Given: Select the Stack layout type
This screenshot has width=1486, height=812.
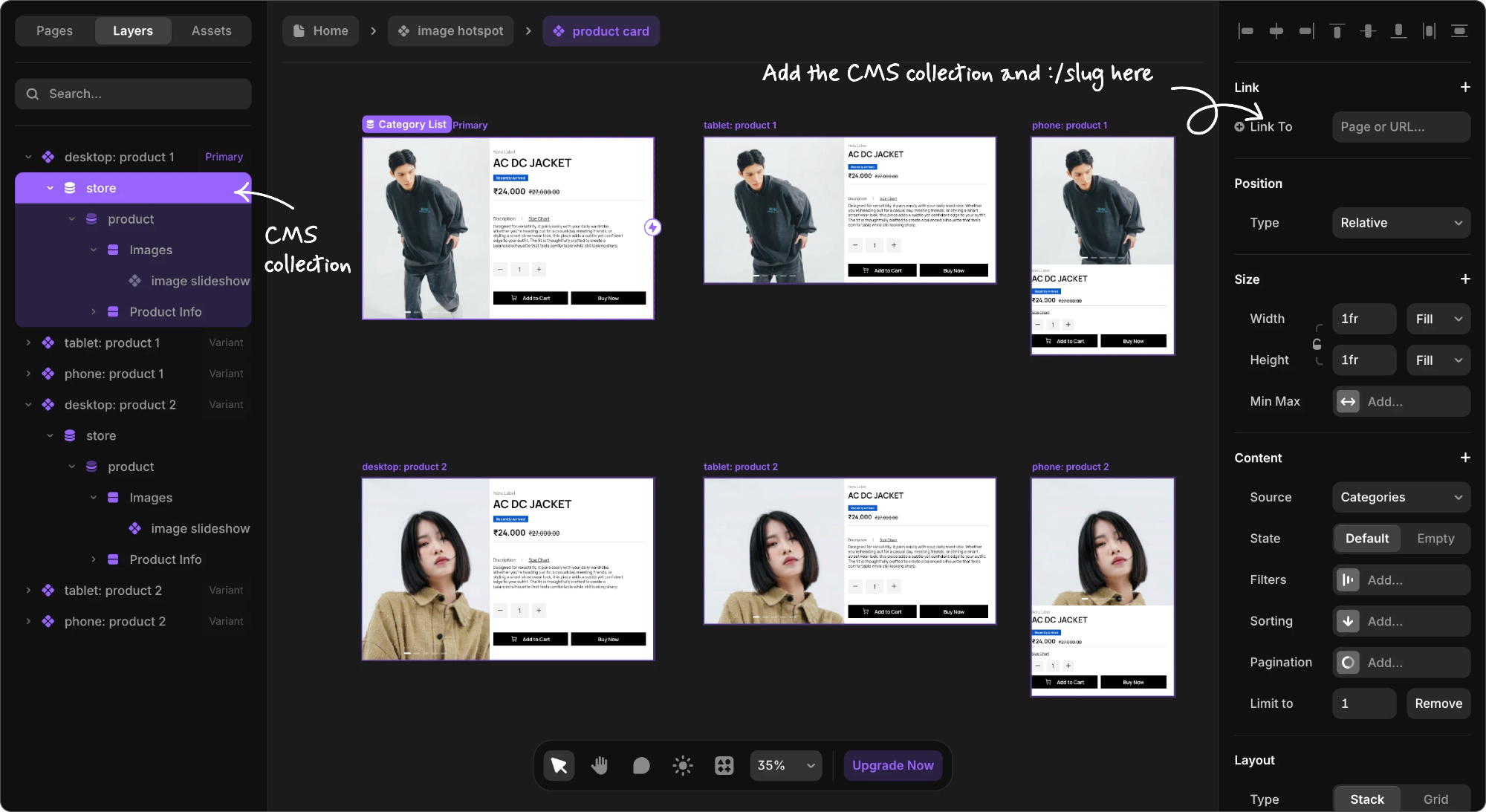Looking at the screenshot, I should tap(1366, 799).
